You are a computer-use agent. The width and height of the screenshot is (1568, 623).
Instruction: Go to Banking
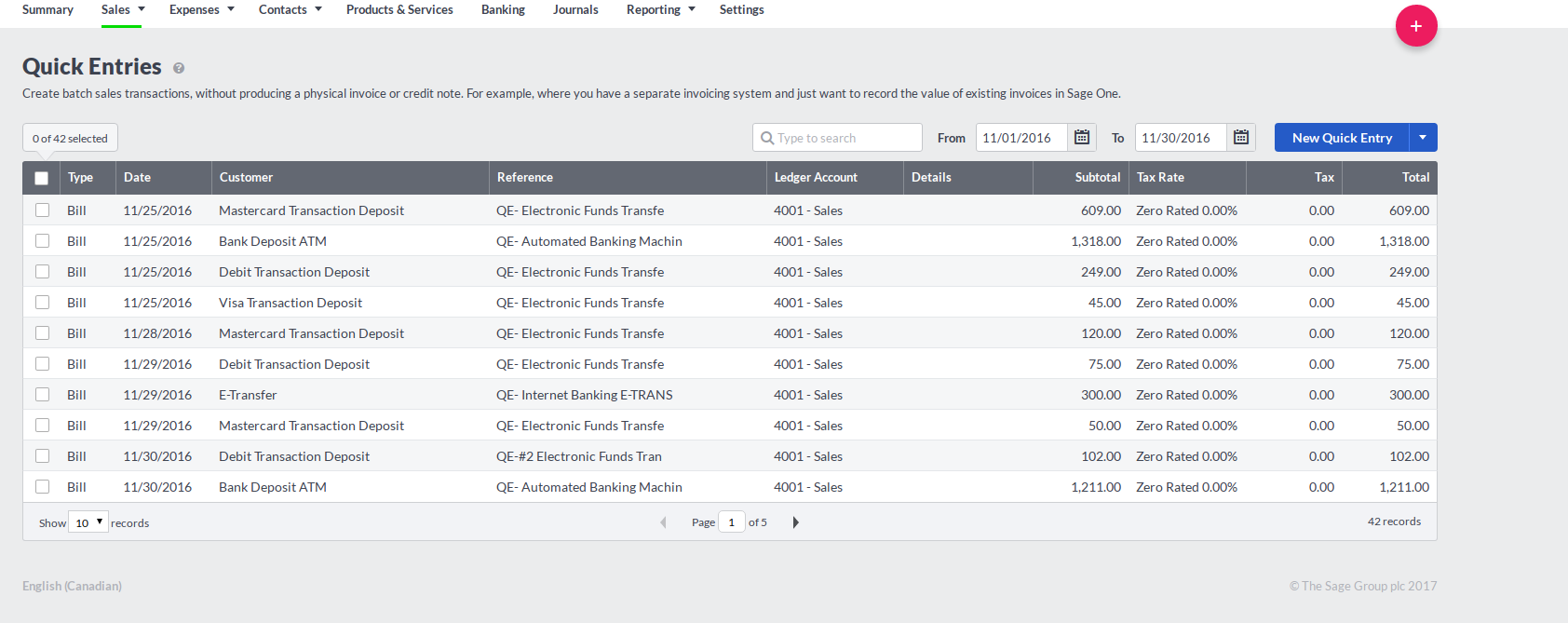coord(503,9)
